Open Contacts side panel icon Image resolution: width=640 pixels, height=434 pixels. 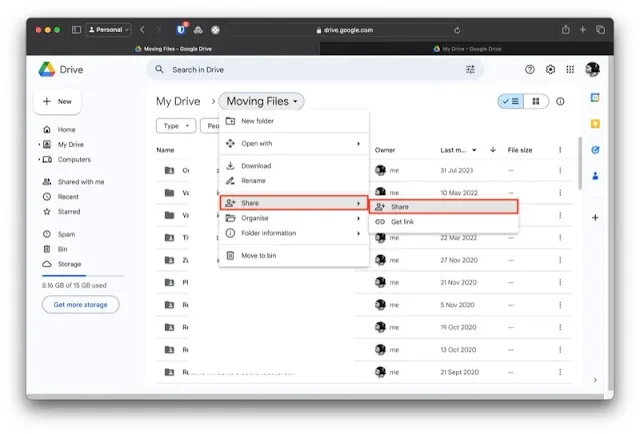tap(595, 176)
